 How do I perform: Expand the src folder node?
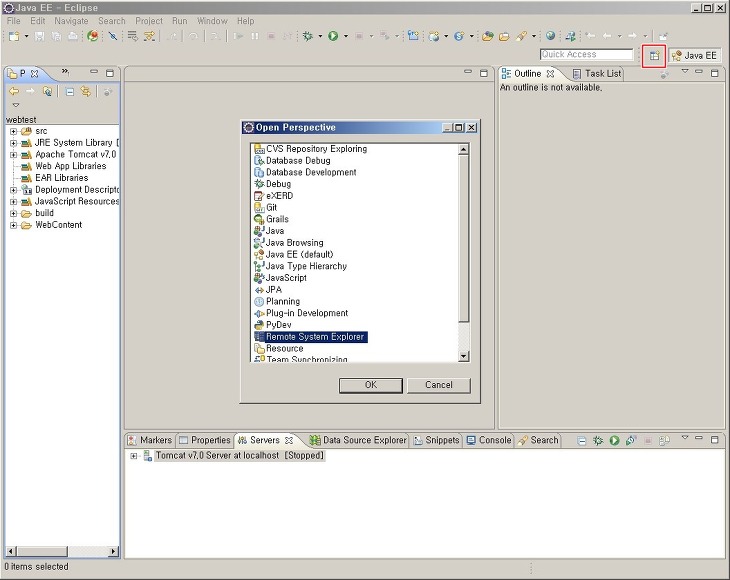[x=14, y=131]
